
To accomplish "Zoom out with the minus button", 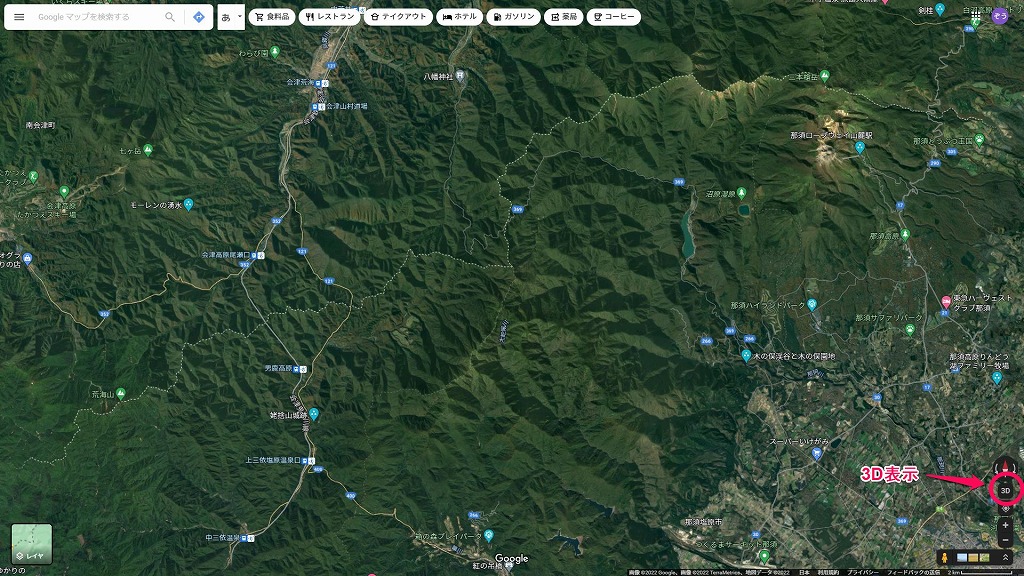I will 1005,541.
